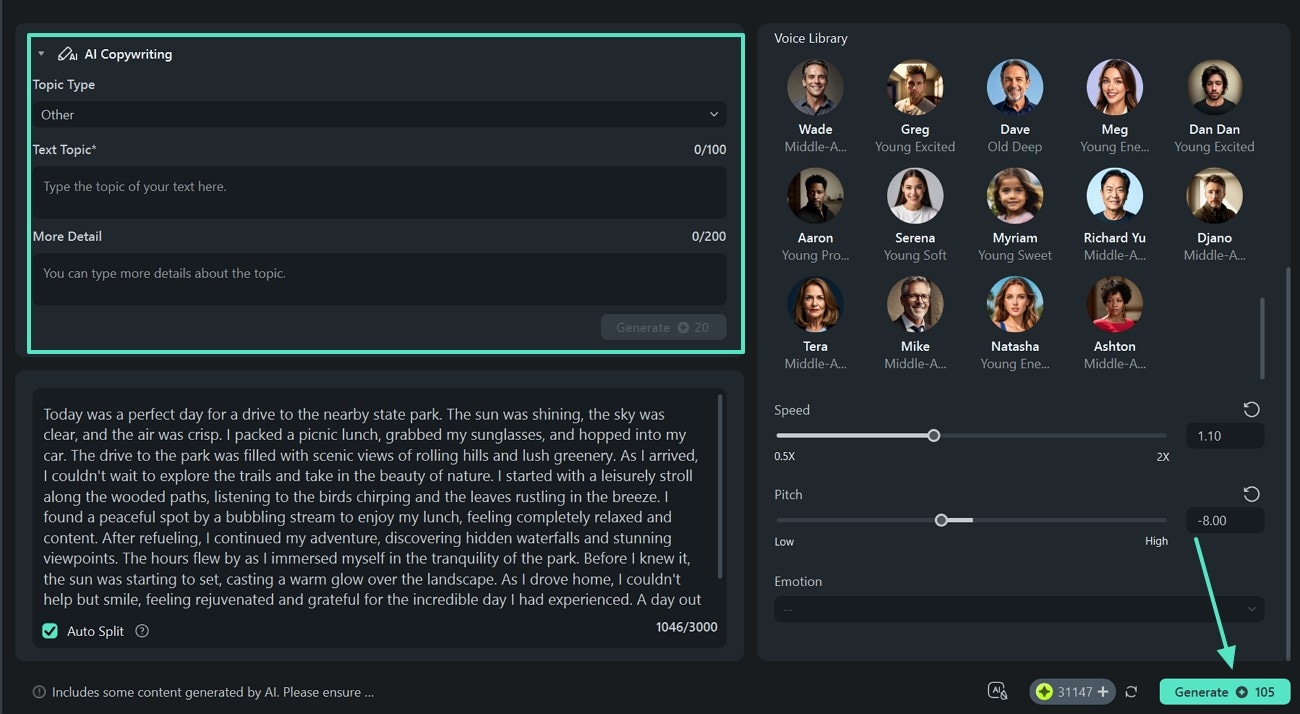The image size is (1300, 714).
Task: Collapse the AI Copywriting section
Action: tap(42, 54)
